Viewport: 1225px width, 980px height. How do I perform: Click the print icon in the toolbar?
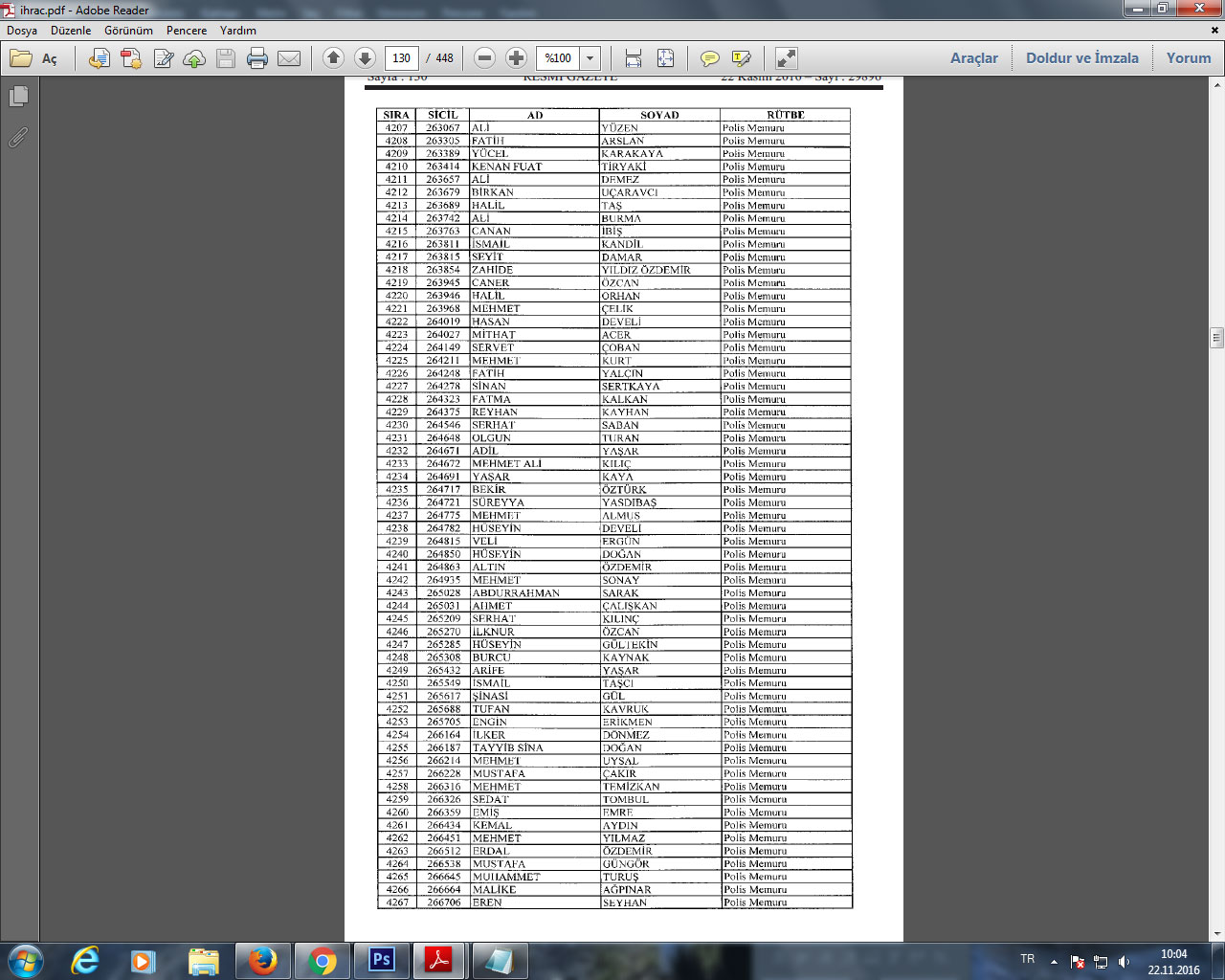pyautogui.click(x=257, y=58)
